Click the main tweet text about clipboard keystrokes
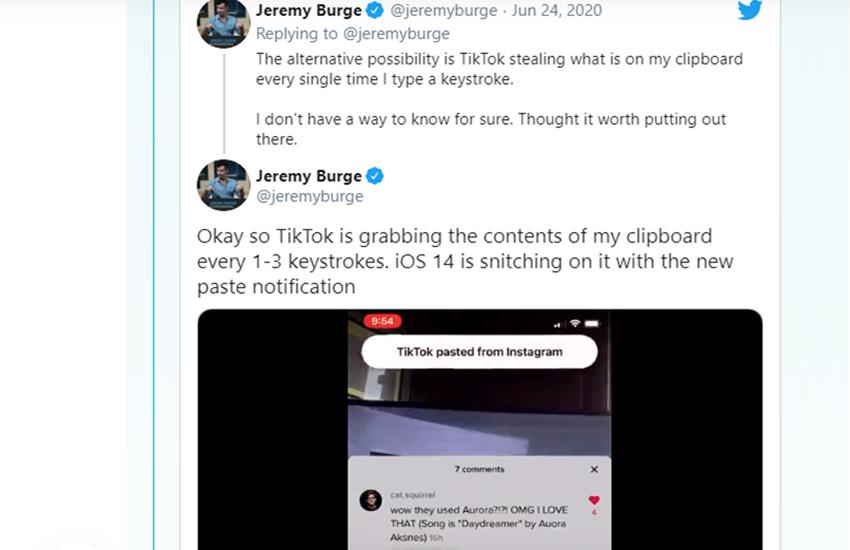850x550 pixels. pos(465,261)
